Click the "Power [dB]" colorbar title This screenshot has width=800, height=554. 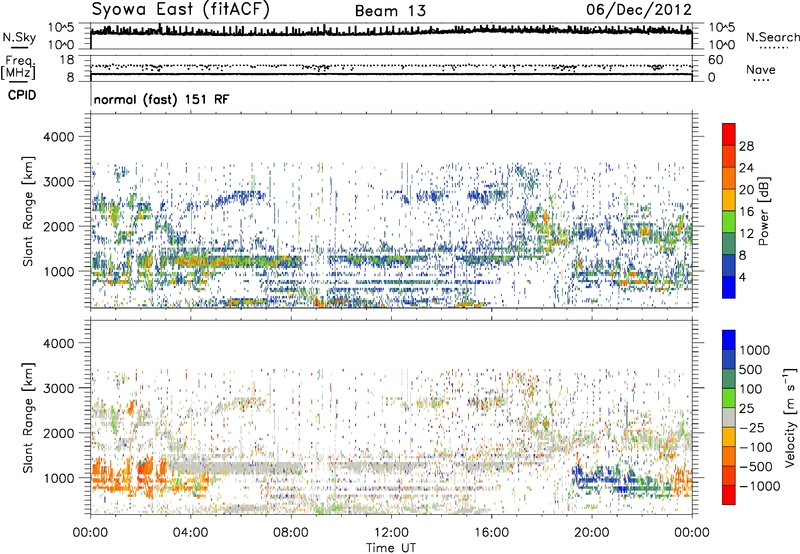[764, 211]
